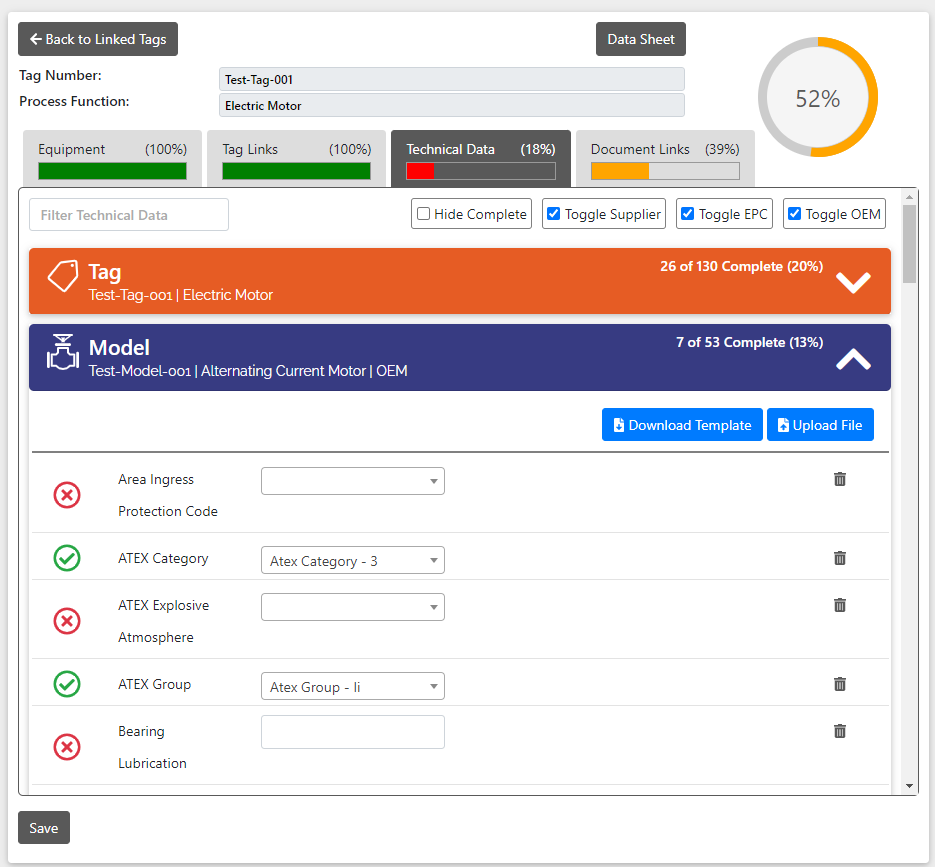Click the "7 of 53 Complete (13%)" text

point(749,342)
